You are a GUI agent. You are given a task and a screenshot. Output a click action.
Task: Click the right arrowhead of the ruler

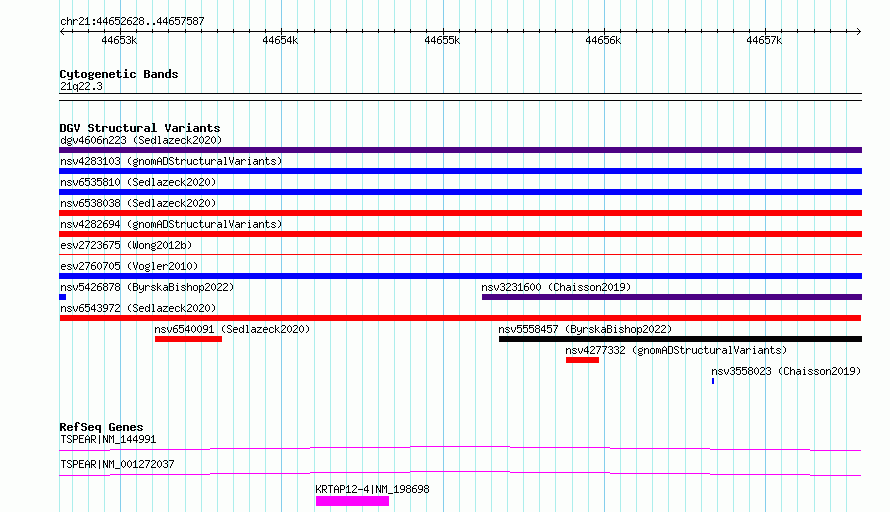tap(858, 32)
